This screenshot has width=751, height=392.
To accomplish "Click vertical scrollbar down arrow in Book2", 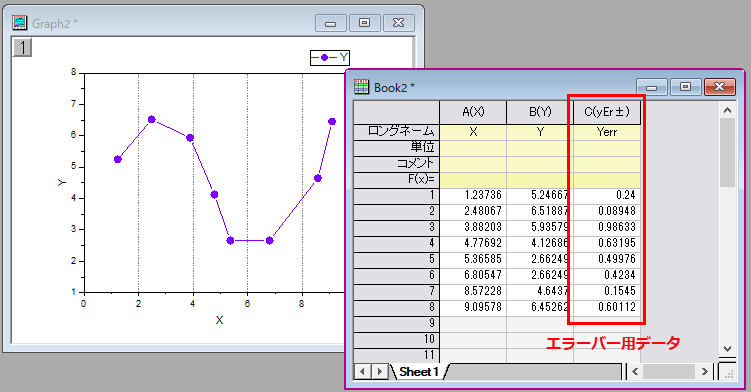I will tap(728, 348).
